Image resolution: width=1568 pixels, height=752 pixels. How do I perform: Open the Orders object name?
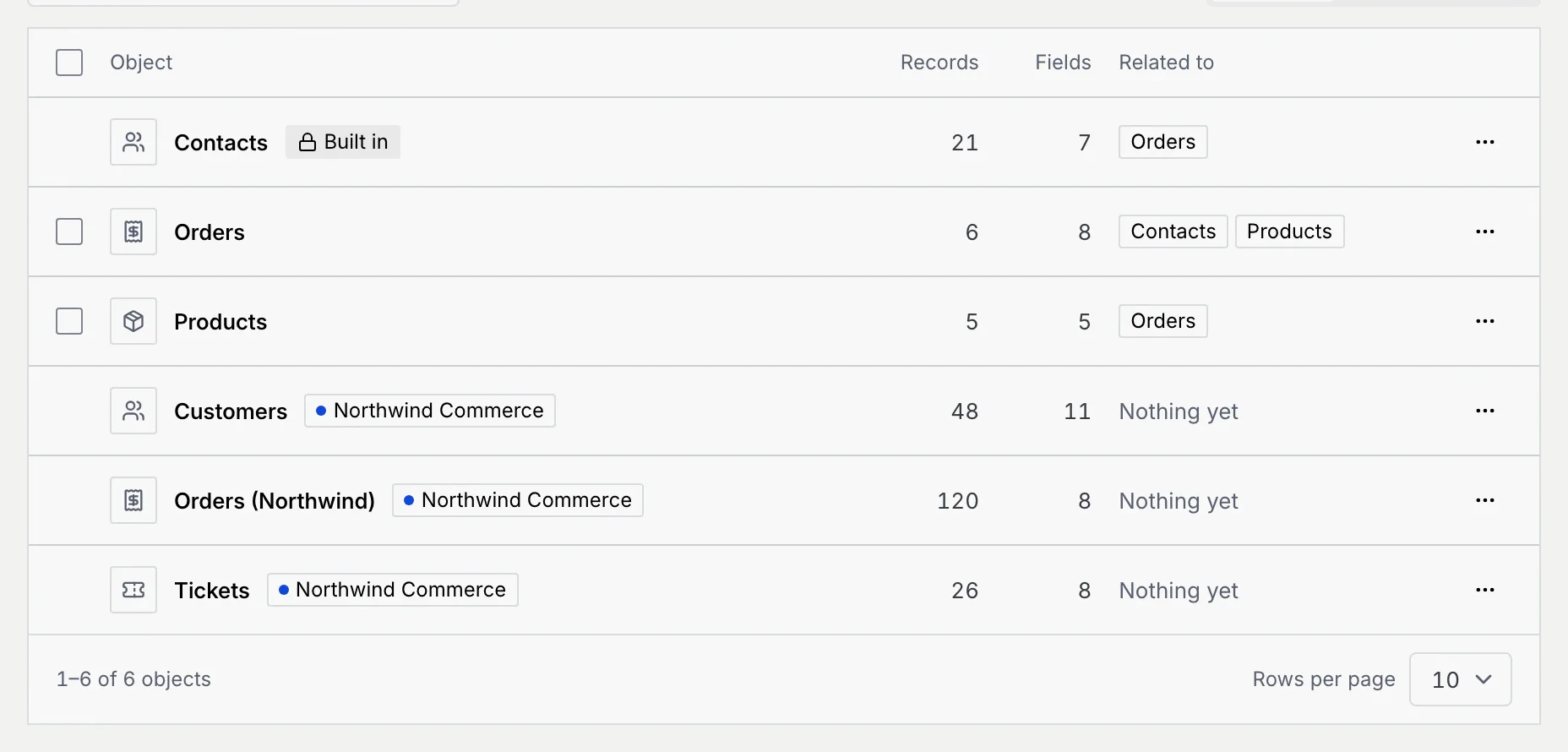point(210,232)
